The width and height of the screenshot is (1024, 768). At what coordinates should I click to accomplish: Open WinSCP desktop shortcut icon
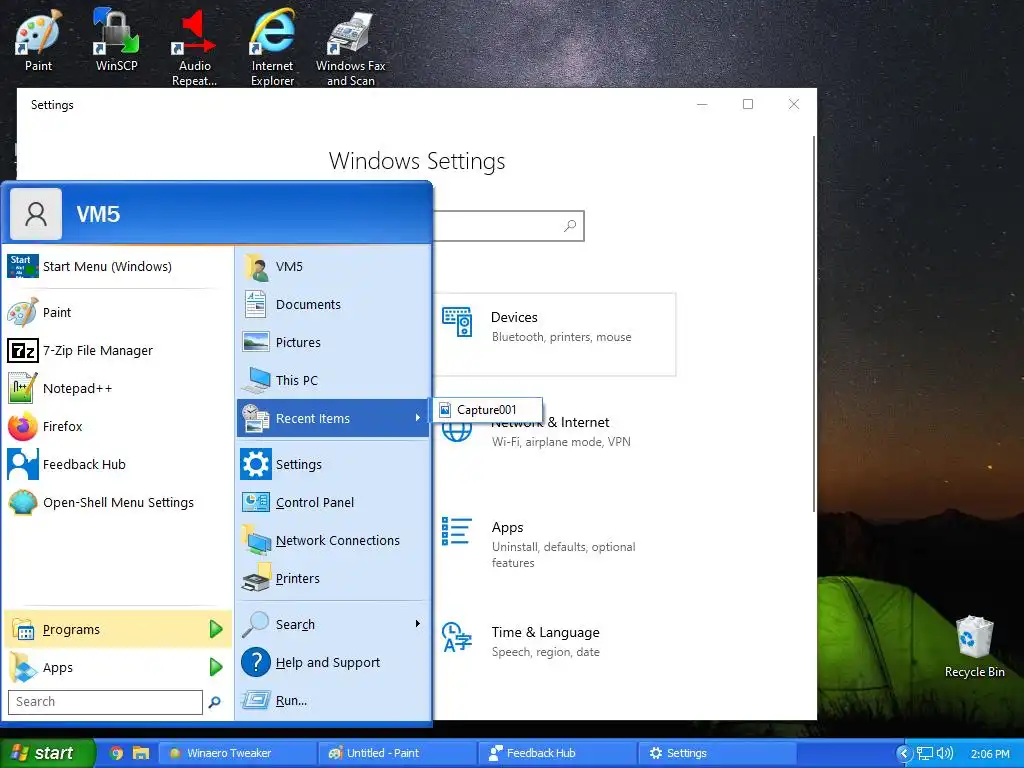pyautogui.click(x=116, y=39)
